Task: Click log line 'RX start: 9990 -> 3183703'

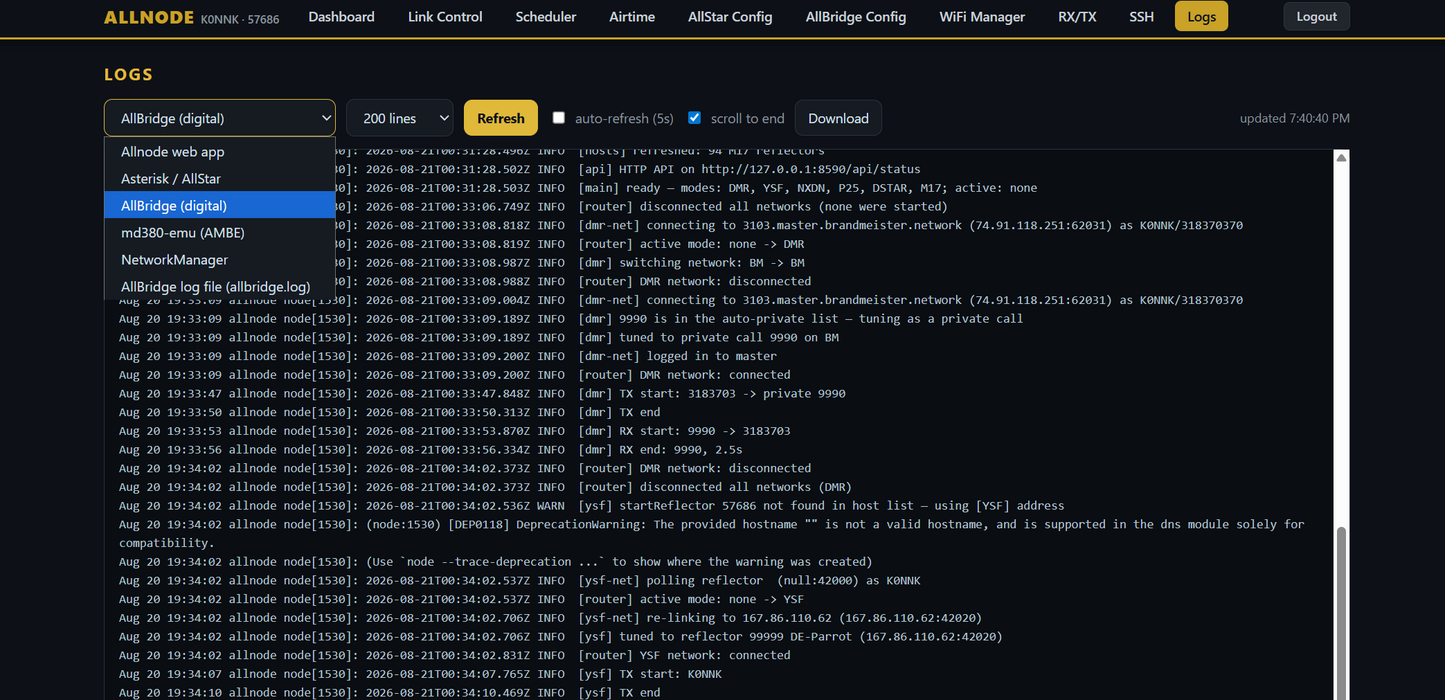Action: click(x=455, y=430)
